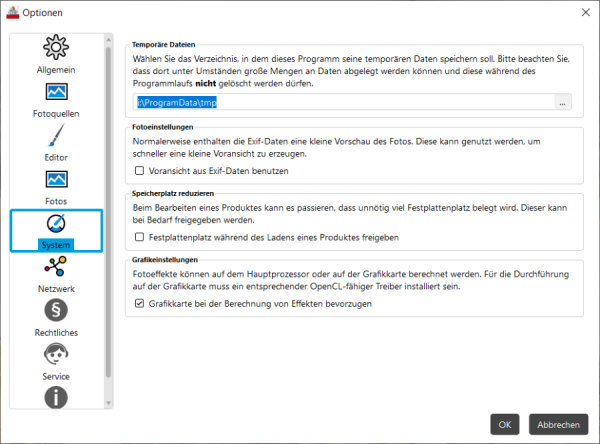Cancel the dialog via Abbrechen

(558, 424)
